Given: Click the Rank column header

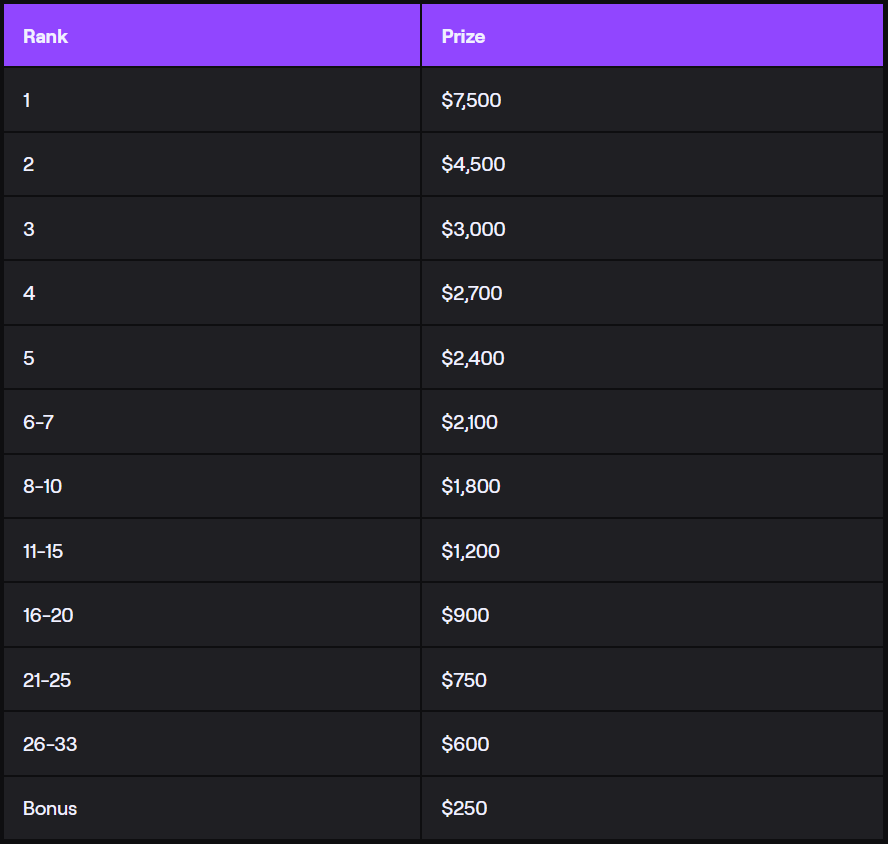Looking at the screenshot, I should tap(46, 37).
